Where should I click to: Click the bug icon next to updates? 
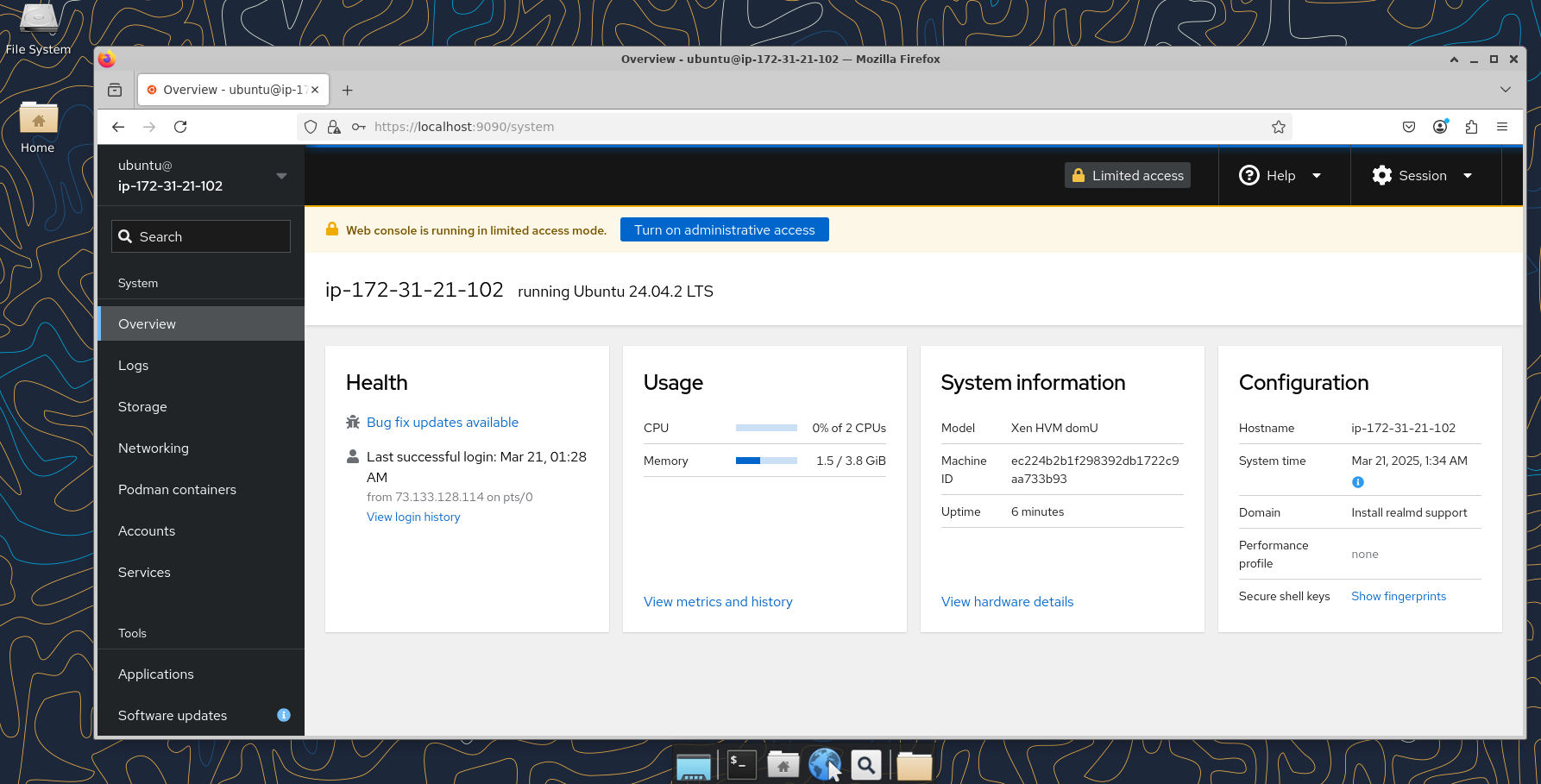tap(353, 423)
